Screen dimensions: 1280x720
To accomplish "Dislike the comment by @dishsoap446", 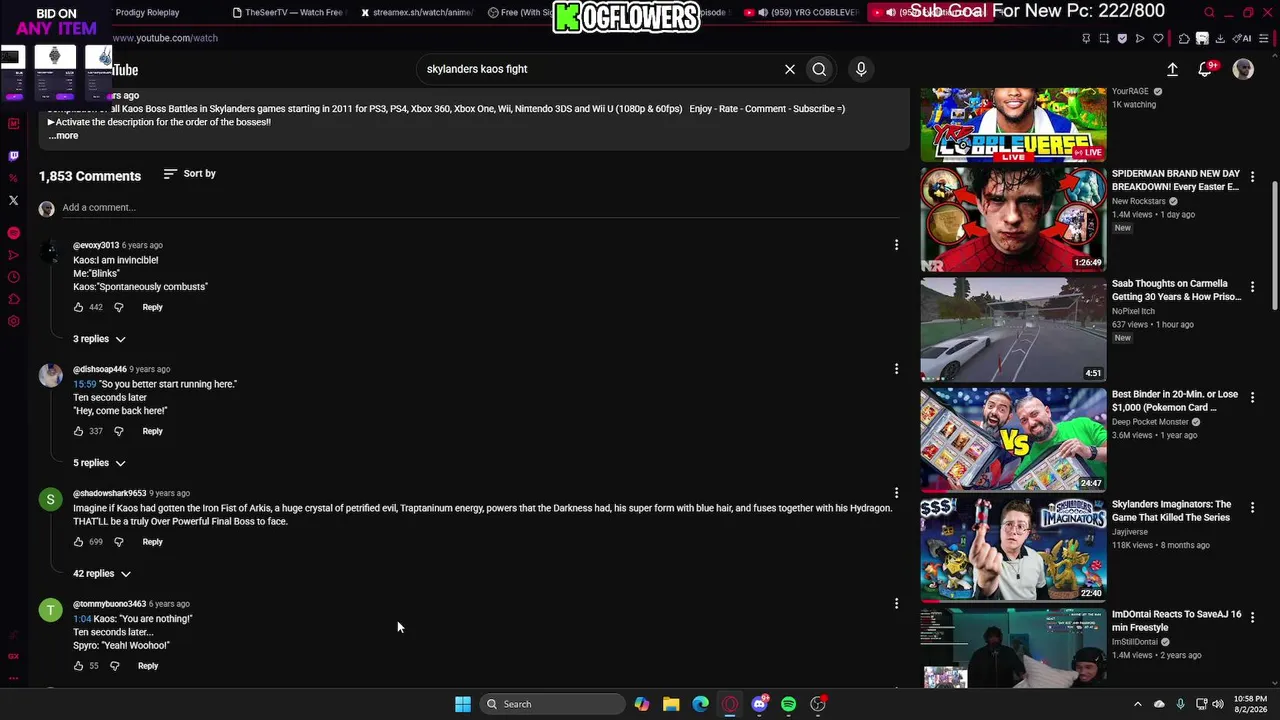I will pyautogui.click(x=118, y=431).
